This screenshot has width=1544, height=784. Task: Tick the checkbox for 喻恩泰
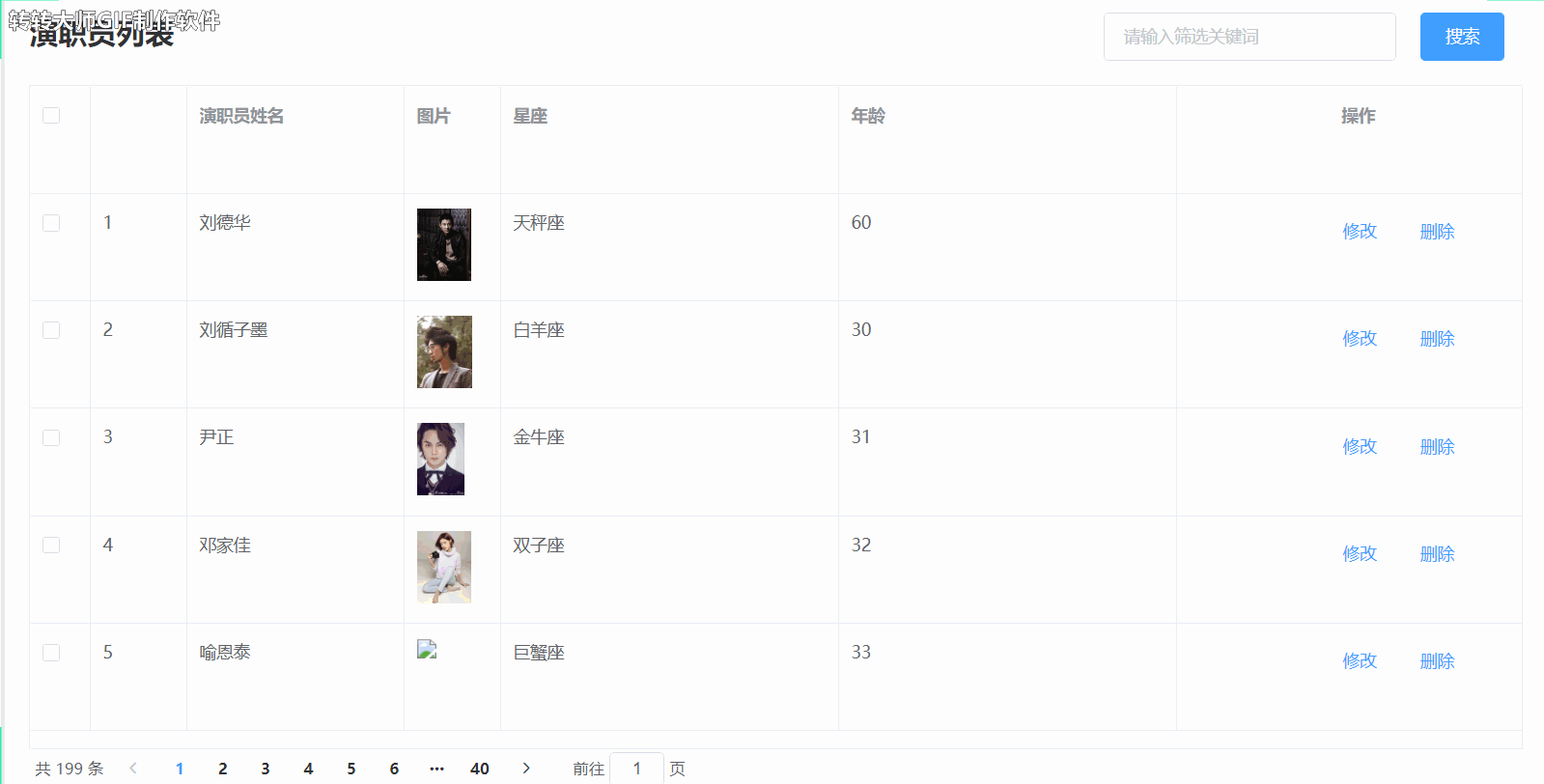click(x=51, y=653)
